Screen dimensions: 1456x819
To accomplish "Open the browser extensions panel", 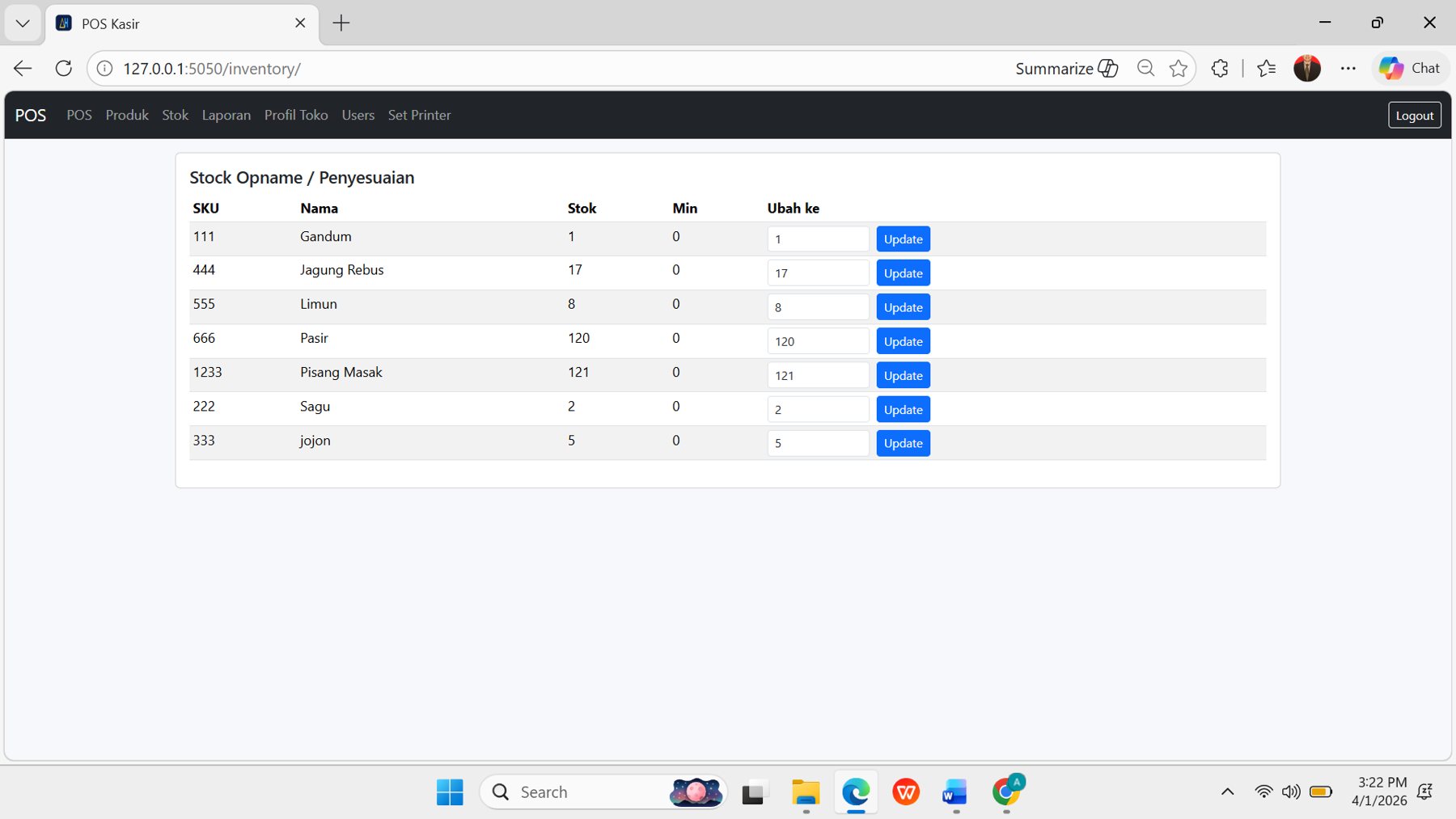I will (1219, 68).
